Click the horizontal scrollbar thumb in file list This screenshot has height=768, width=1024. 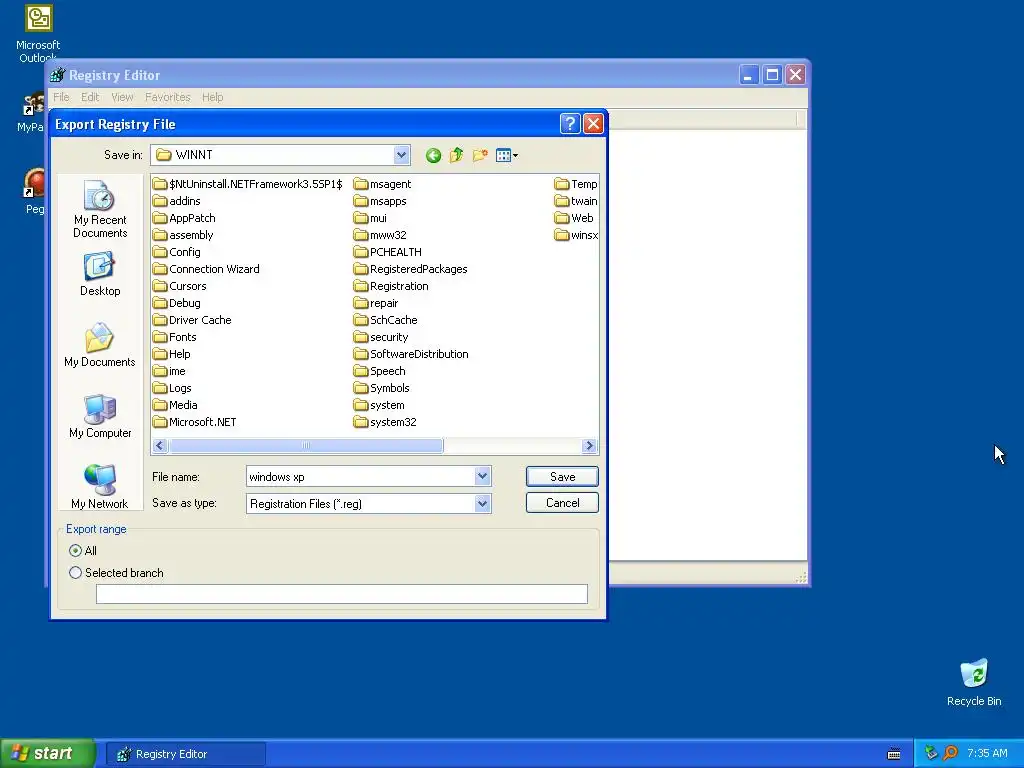pos(306,445)
